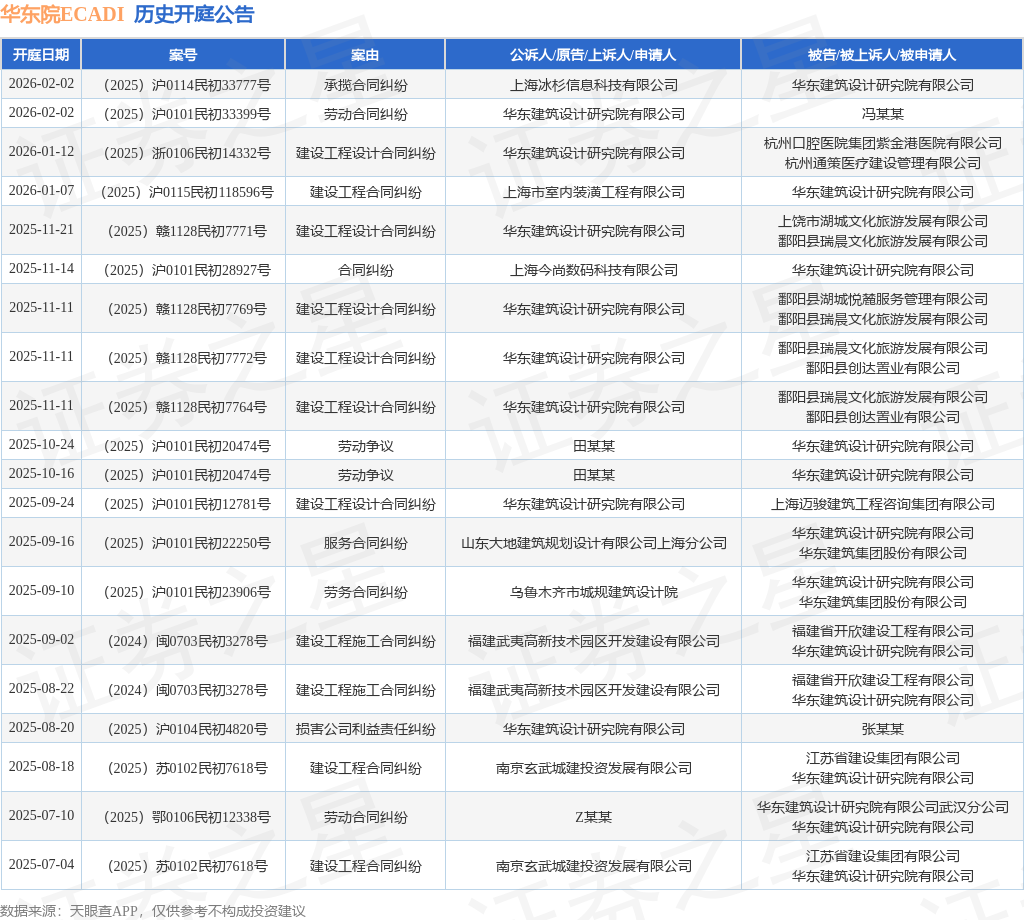Click defendant 杭州口腔医院集团紫金港医院有限公司
Screen dimensions: 1024x920
tap(883, 143)
